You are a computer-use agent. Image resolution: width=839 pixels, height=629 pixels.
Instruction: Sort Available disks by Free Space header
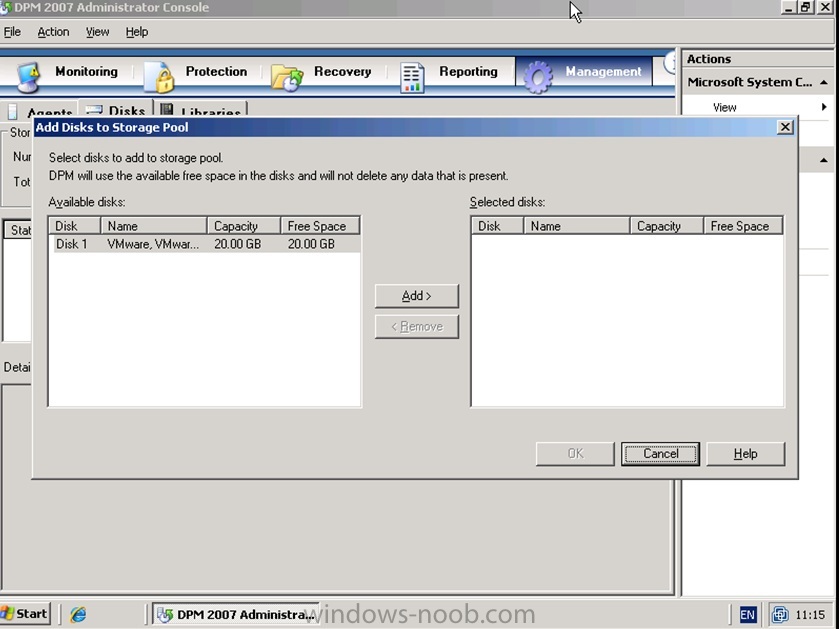pyautogui.click(x=320, y=226)
